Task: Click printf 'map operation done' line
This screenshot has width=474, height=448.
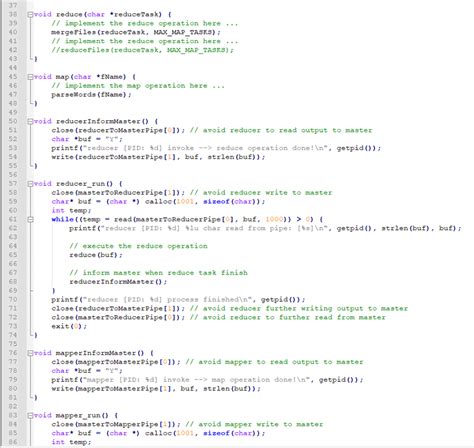Action: (x=207, y=380)
